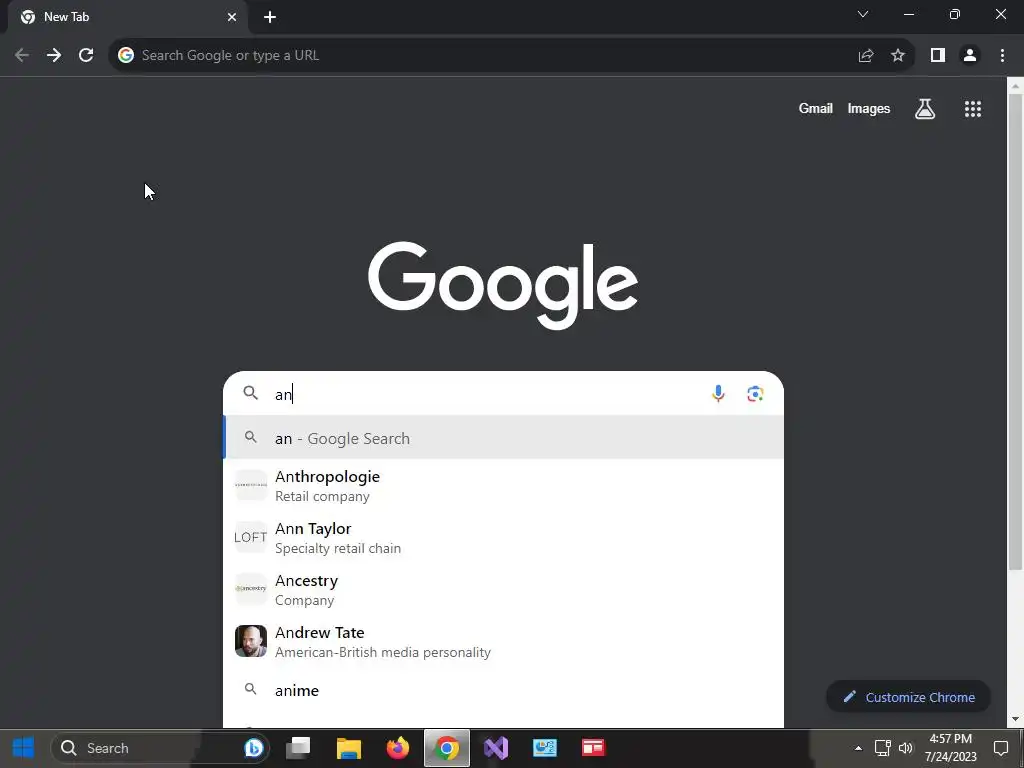
Task: Open the blue monitor app on the taskbar
Action: [x=545, y=748]
